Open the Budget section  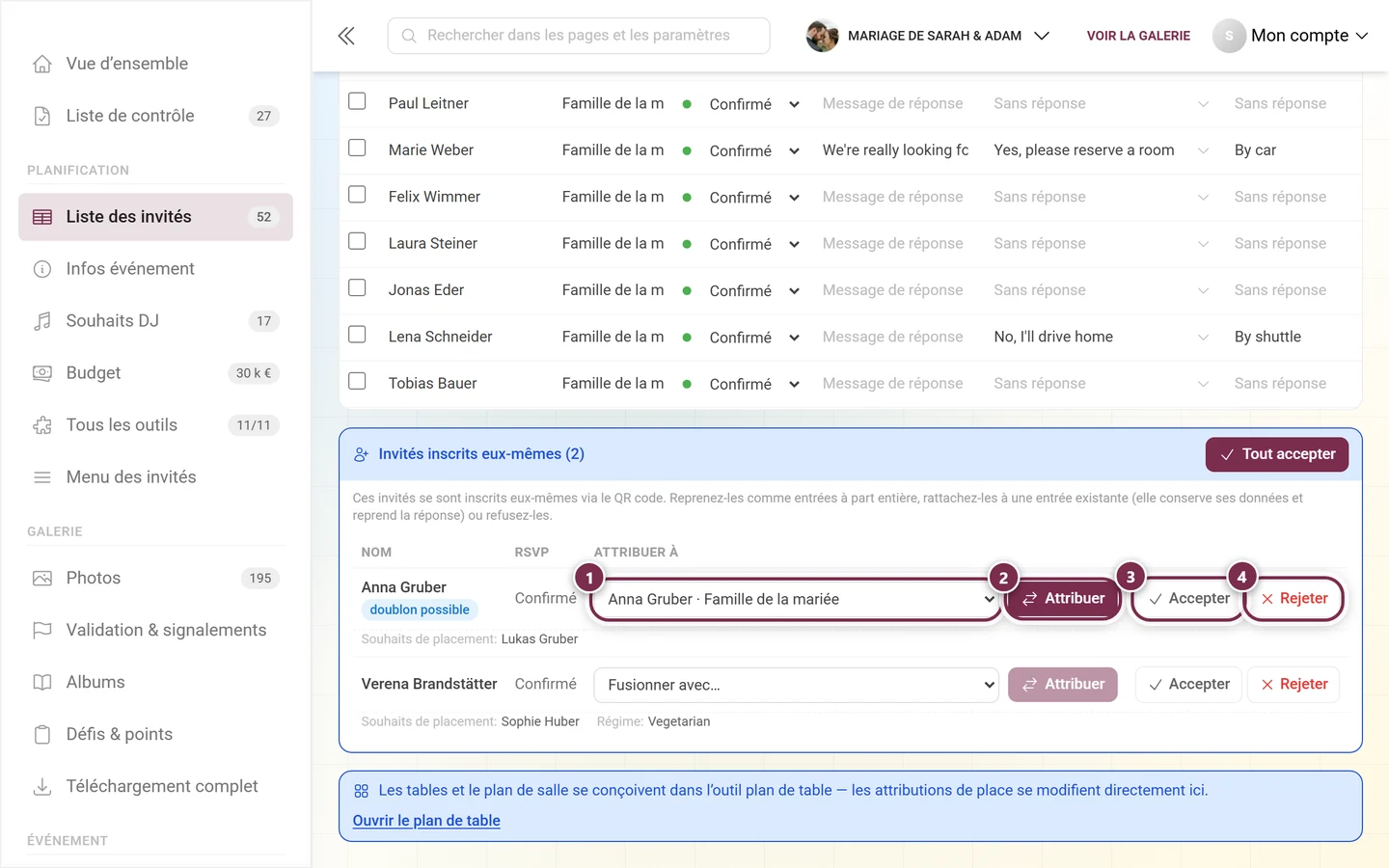point(155,373)
